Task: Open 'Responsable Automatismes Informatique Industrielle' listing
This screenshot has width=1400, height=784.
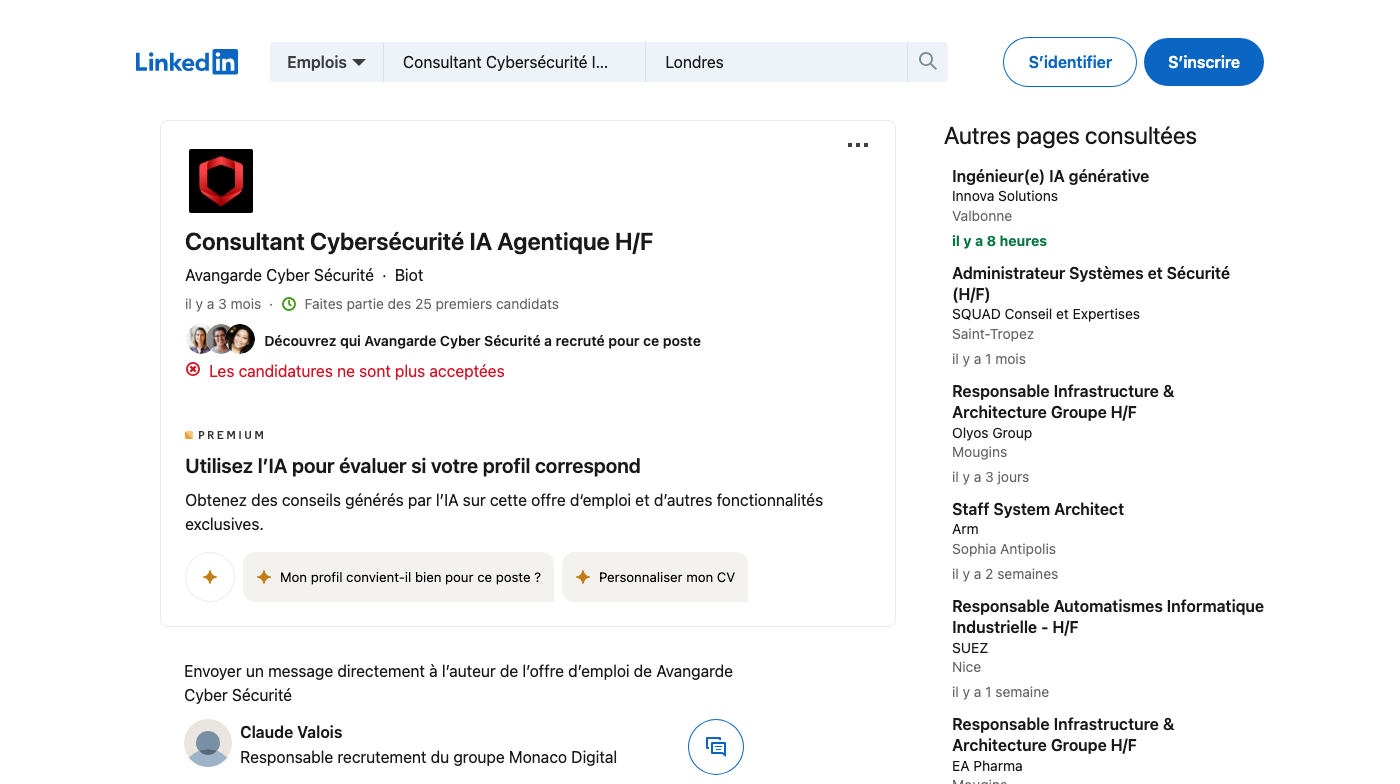Action: [1108, 616]
